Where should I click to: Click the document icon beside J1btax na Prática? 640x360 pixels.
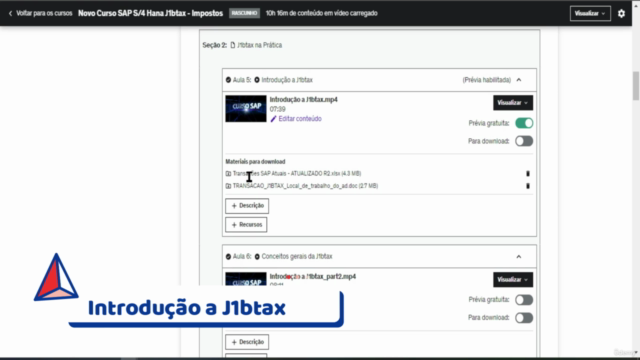coord(233,45)
